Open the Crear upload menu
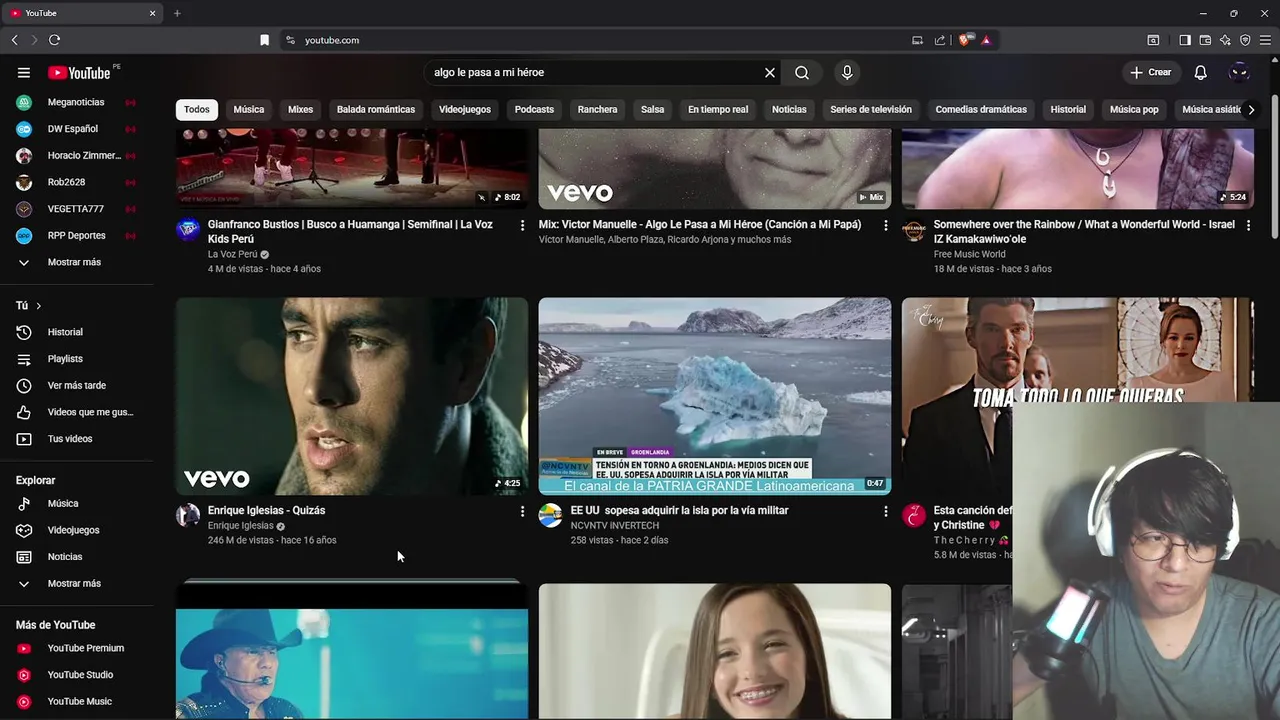Viewport: 1280px width, 720px height. (x=1150, y=72)
